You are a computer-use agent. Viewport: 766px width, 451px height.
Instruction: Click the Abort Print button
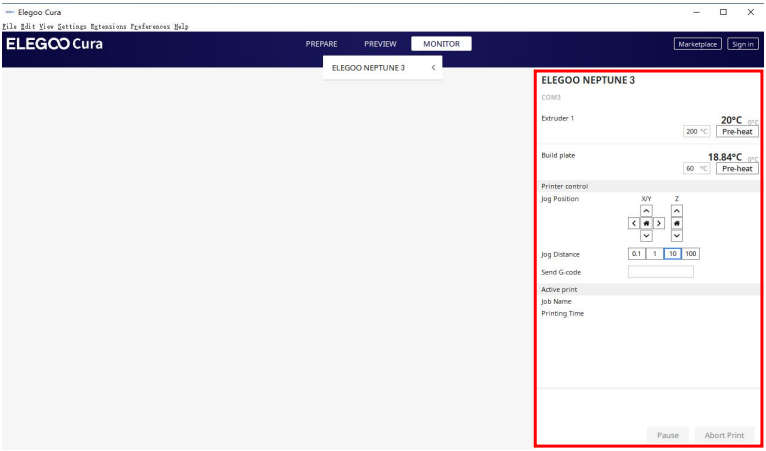pos(724,435)
